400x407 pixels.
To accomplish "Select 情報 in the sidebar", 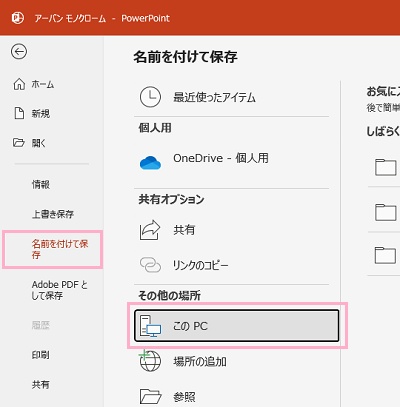I will [41, 184].
